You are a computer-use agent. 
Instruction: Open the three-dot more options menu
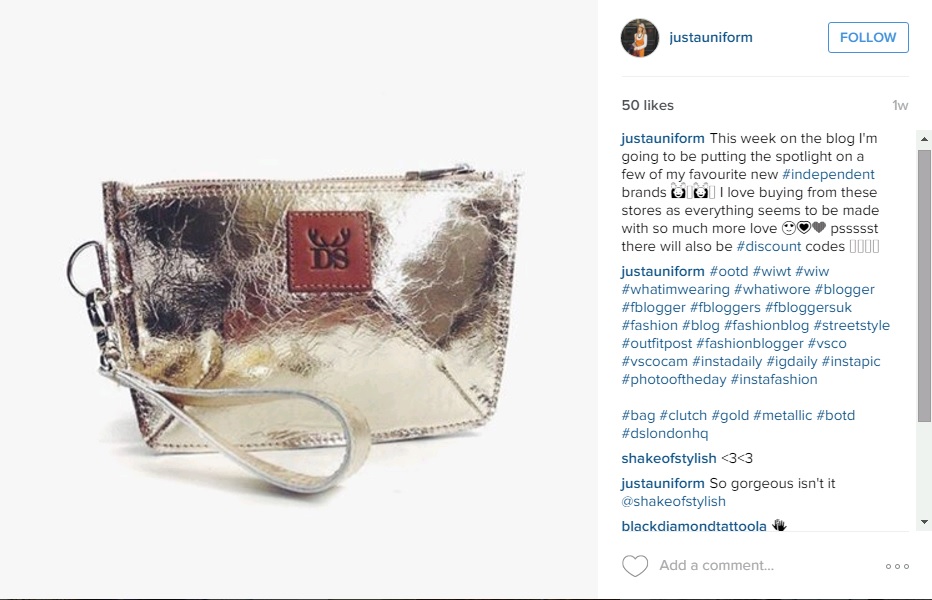coord(897,566)
